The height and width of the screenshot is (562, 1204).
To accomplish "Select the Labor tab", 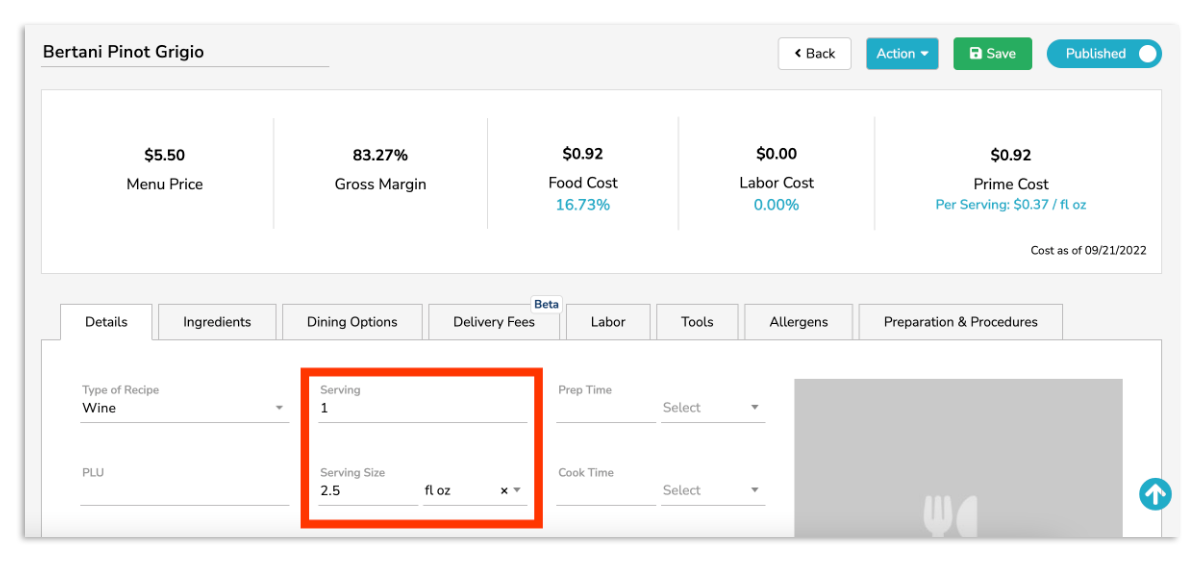I will pos(608,322).
